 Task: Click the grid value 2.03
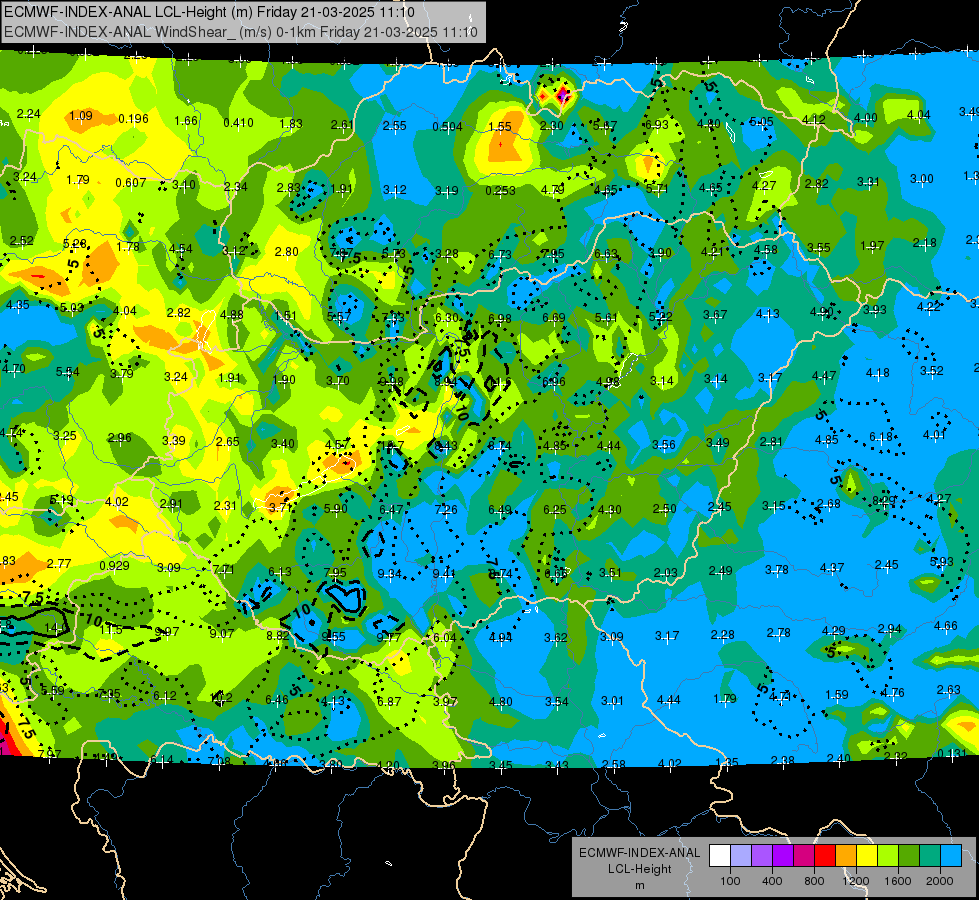click(x=666, y=572)
